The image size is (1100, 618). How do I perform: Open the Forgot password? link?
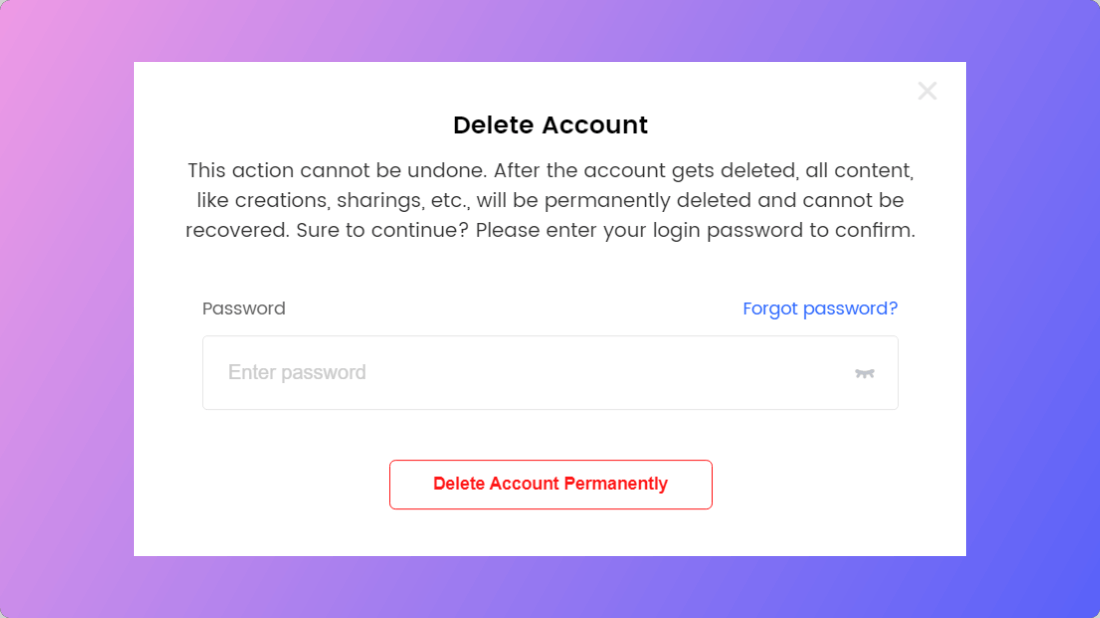point(820,308)
